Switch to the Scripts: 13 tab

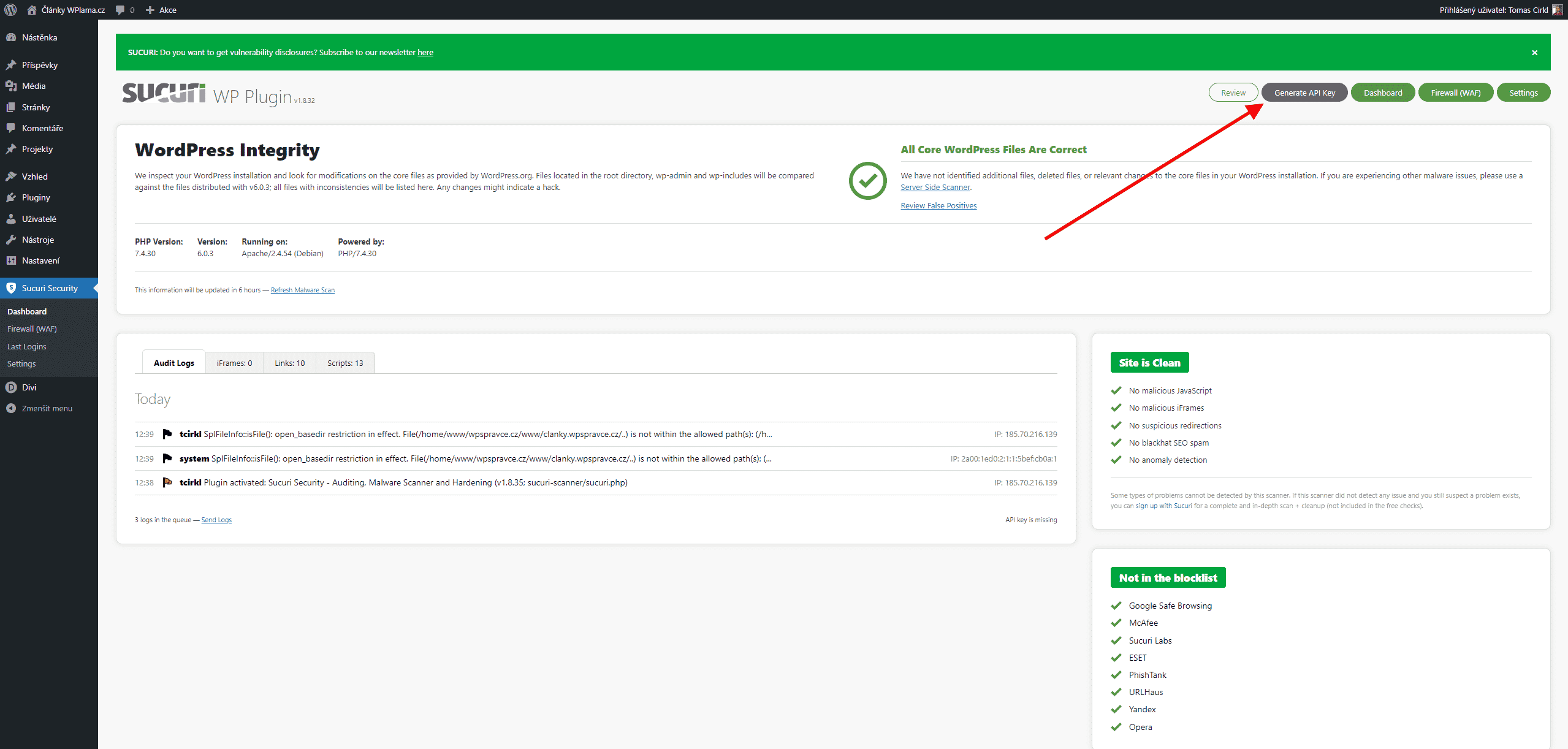pos(345,363)
